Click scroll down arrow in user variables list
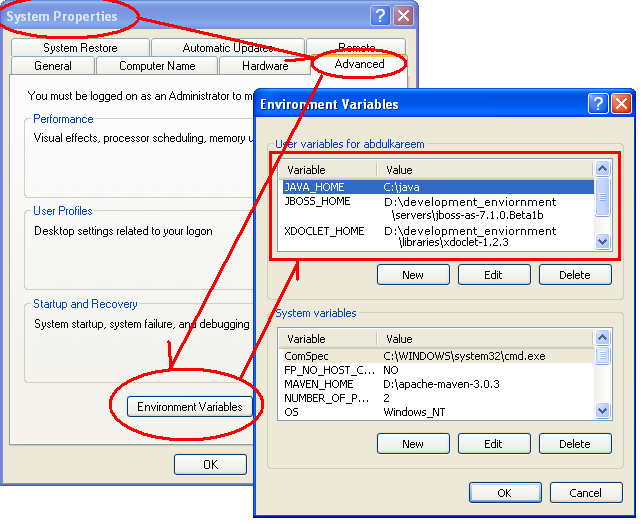Viewport: 643px width, 524px height. click(x=602, y=241)
